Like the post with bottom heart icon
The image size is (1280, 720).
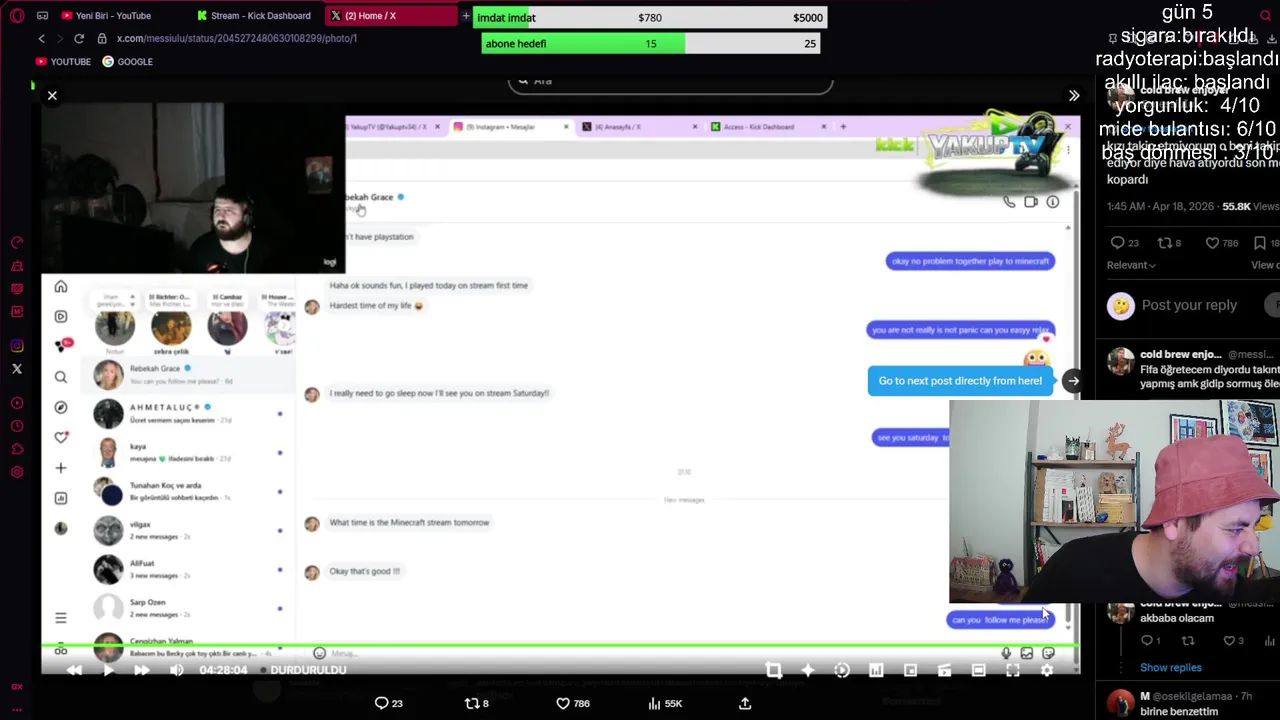tap(563, 703)
